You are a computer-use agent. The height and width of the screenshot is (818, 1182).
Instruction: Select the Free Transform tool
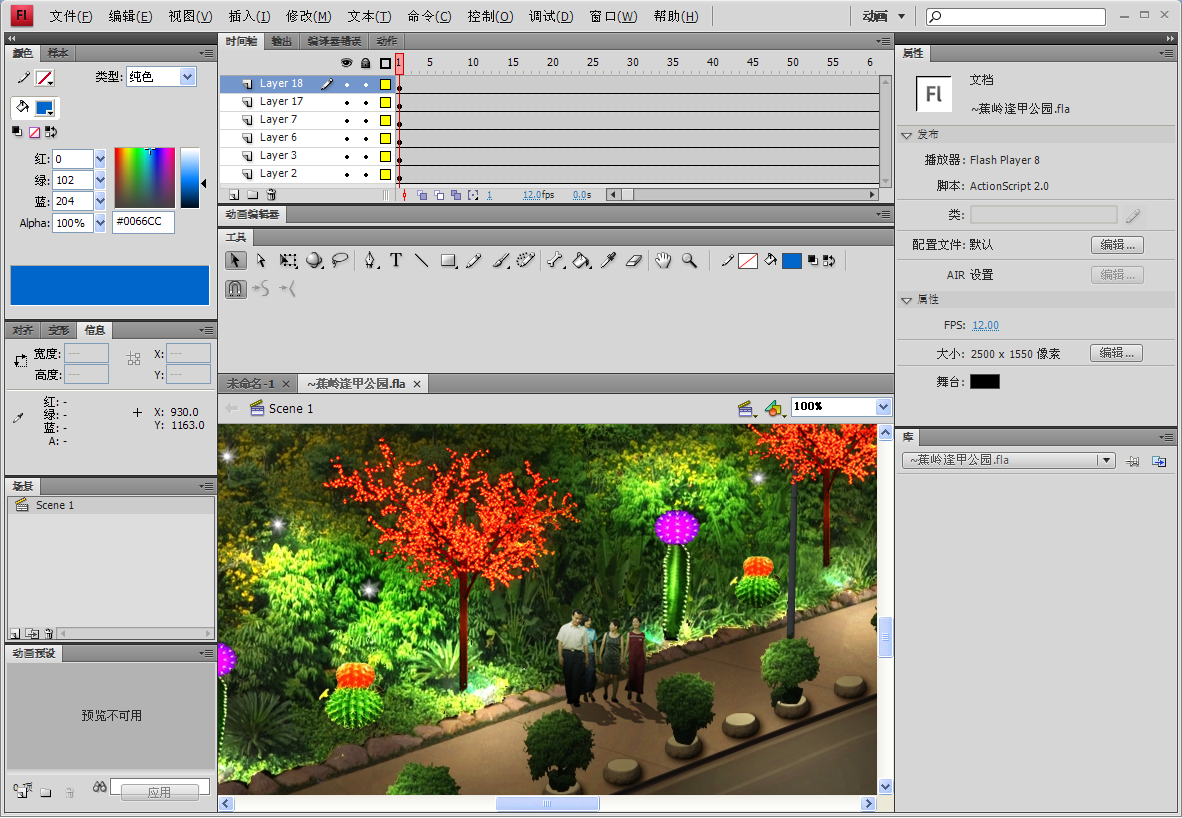pyautogui.click(x=288, y=261)
